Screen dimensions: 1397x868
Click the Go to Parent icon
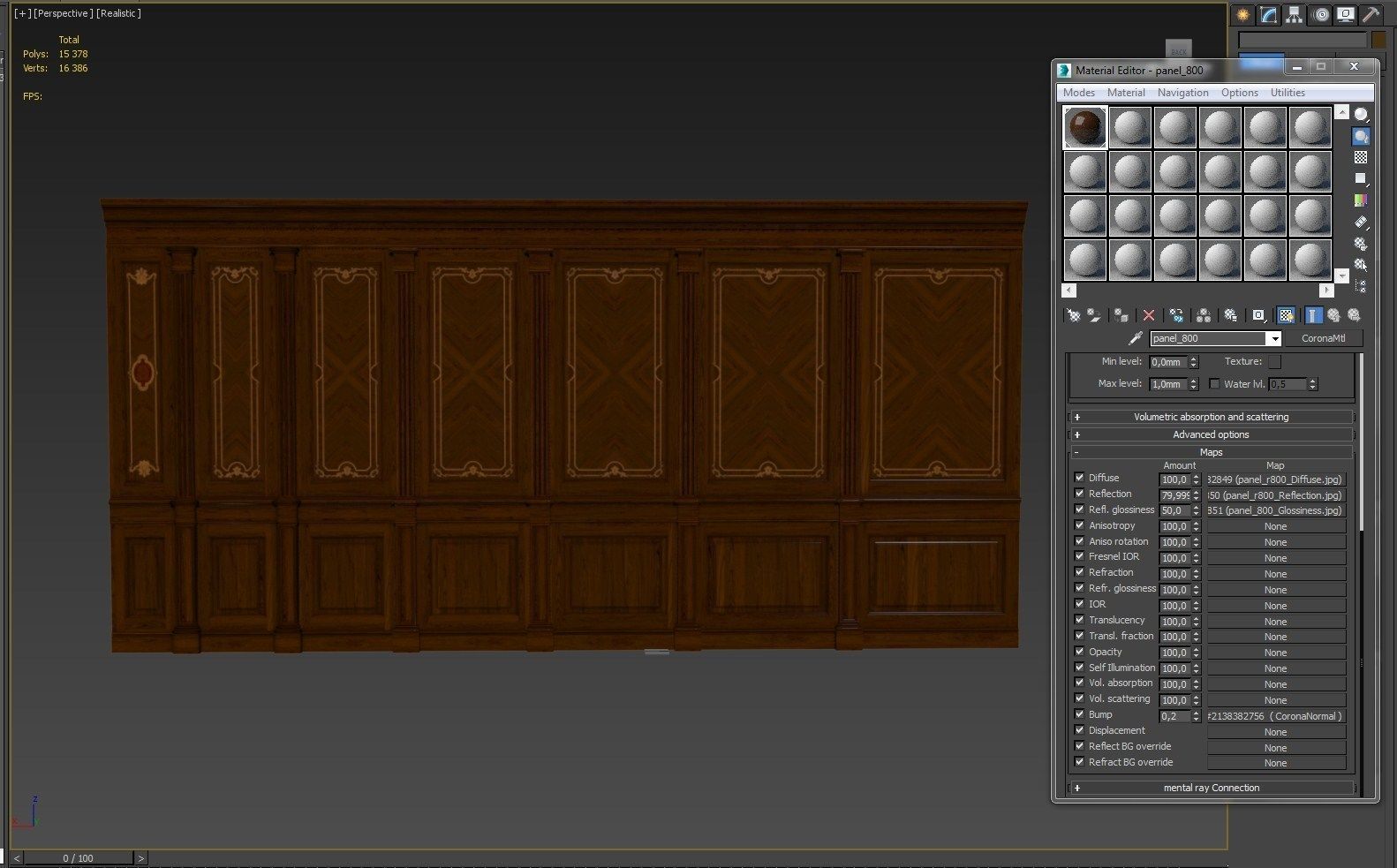tap(1333, 315)
